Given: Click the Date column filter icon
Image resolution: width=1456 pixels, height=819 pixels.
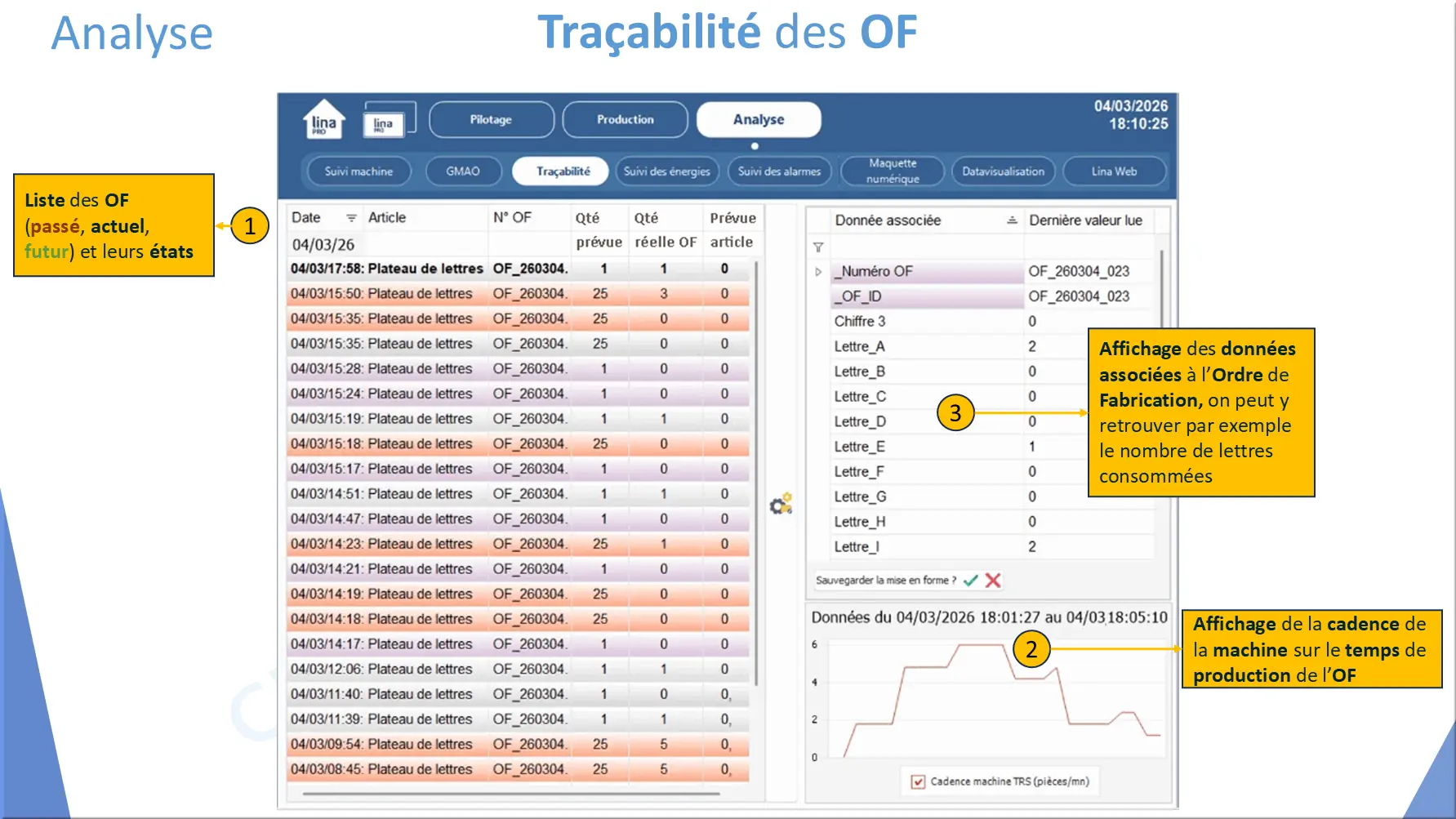Looking at the screenshot, I should tap(351, 218).
